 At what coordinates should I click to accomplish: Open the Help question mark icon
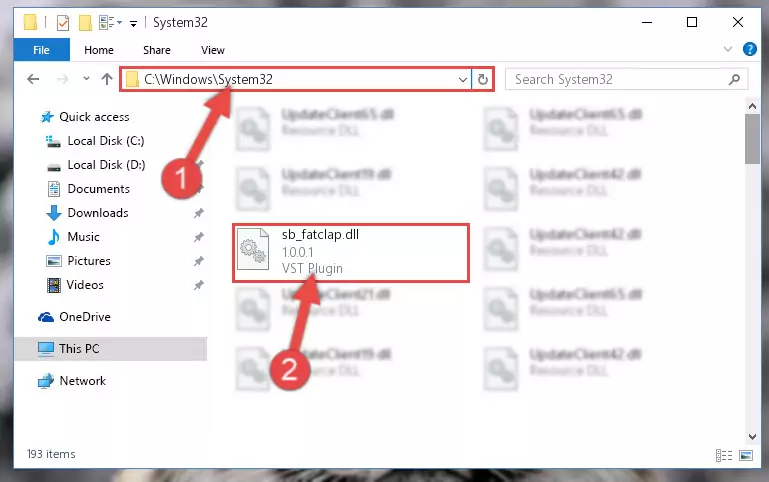click(749, 49)
